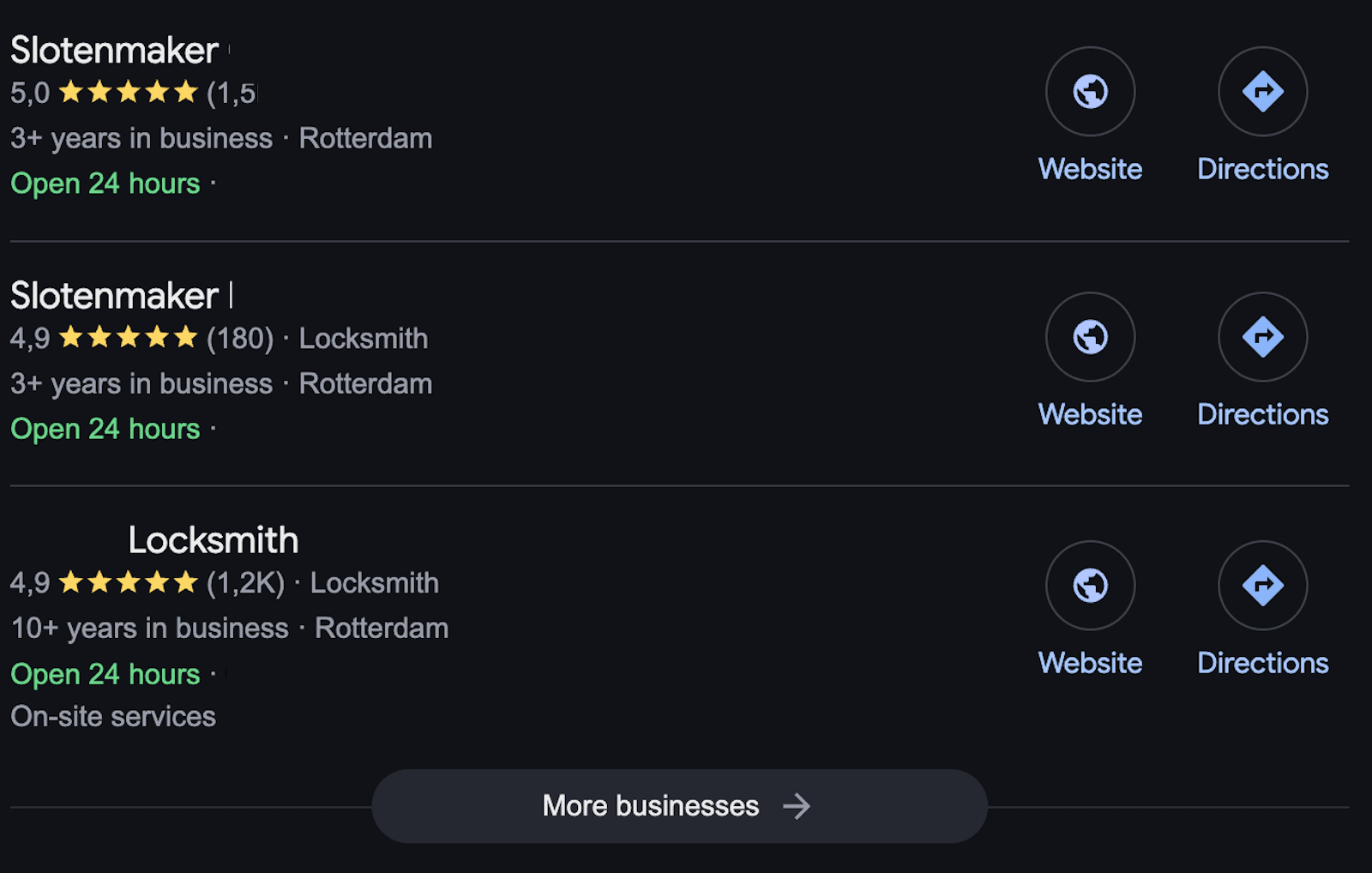
Task: Click the directions arrow icon for the 5,0-rated Slotenmaker
Action: point(1262,91)
